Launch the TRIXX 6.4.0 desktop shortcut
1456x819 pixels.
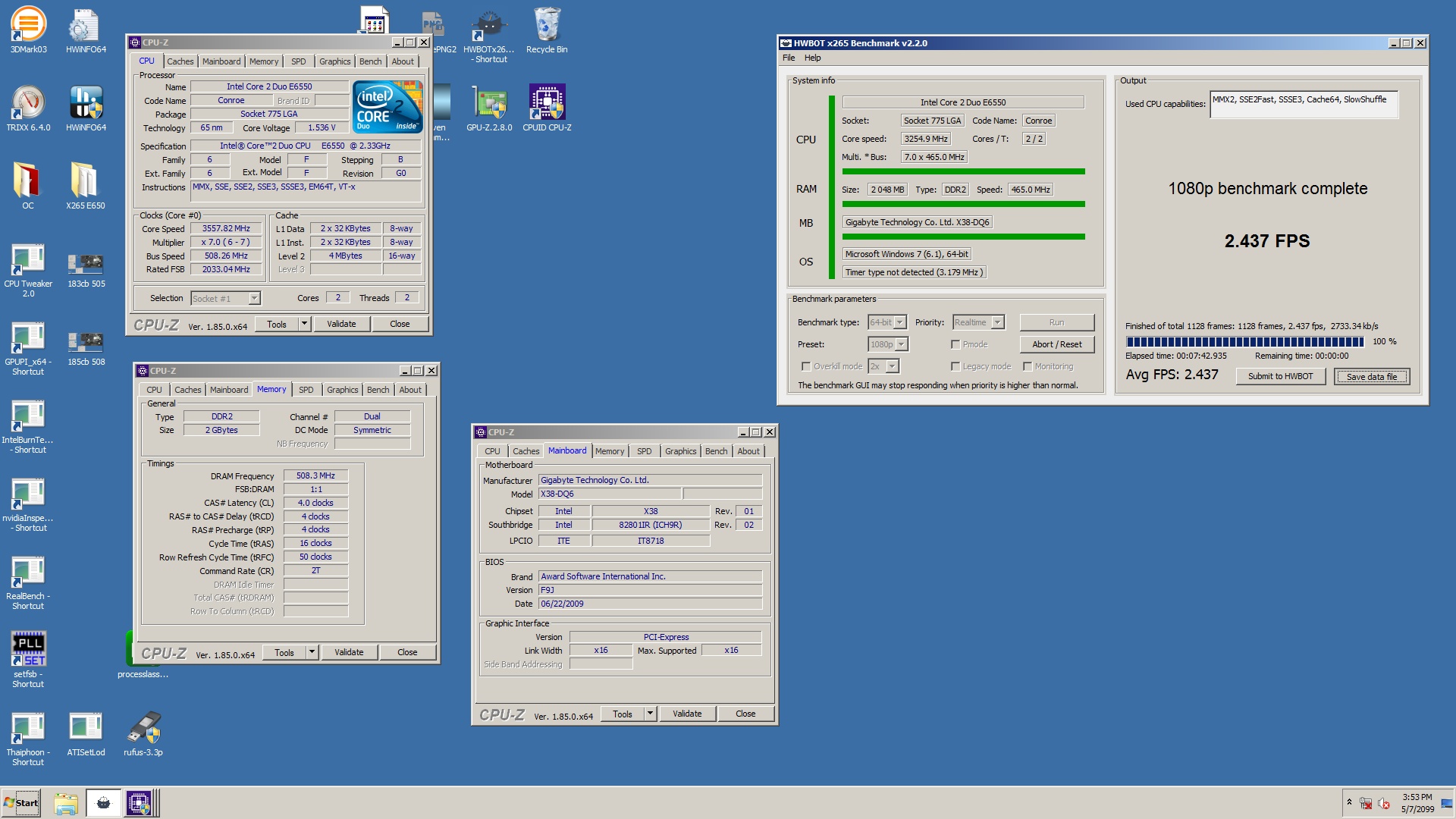point(28,108)
